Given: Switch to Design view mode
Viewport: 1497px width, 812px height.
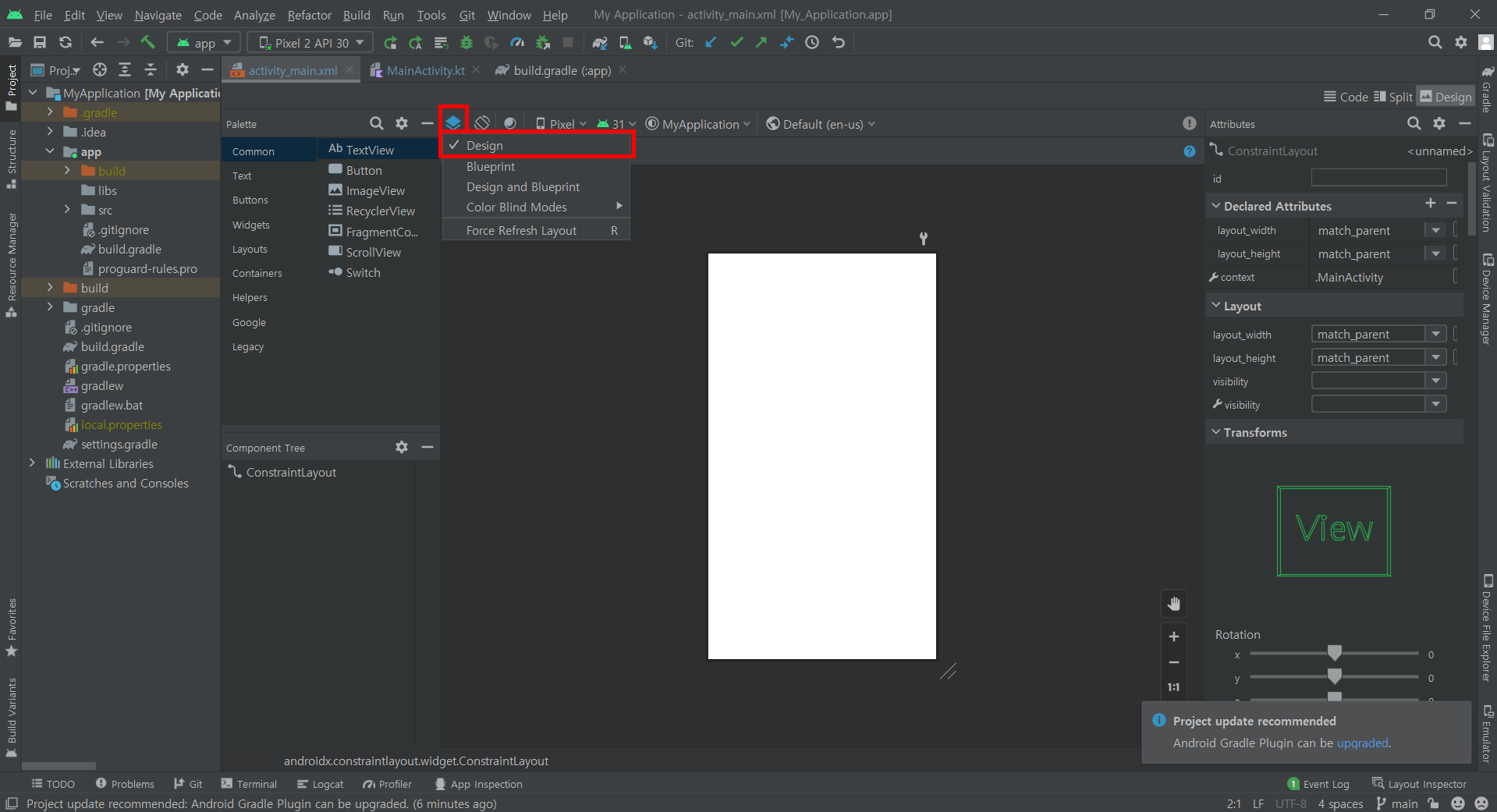Looking at the screenshot, I should [x=1446, y=97].
